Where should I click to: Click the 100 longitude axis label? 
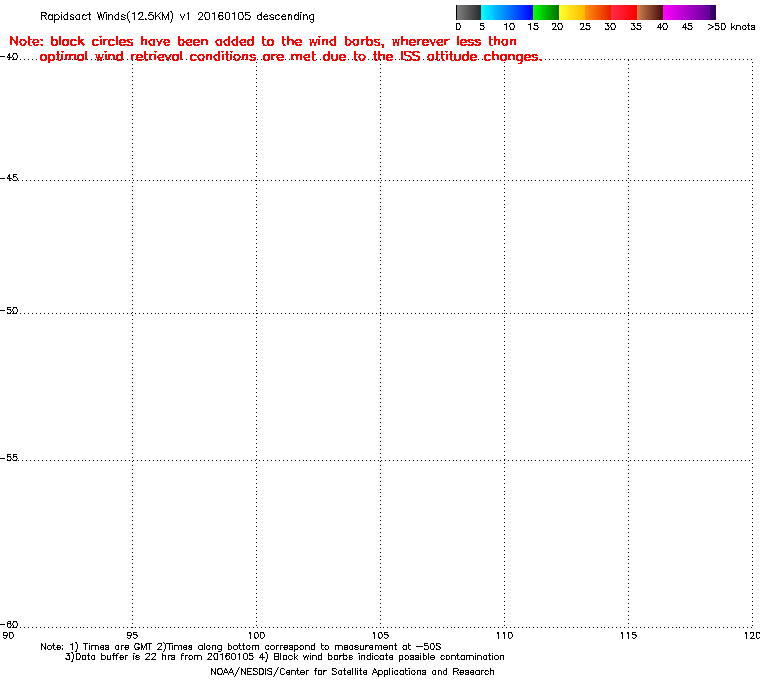click(x=256, y=635)
